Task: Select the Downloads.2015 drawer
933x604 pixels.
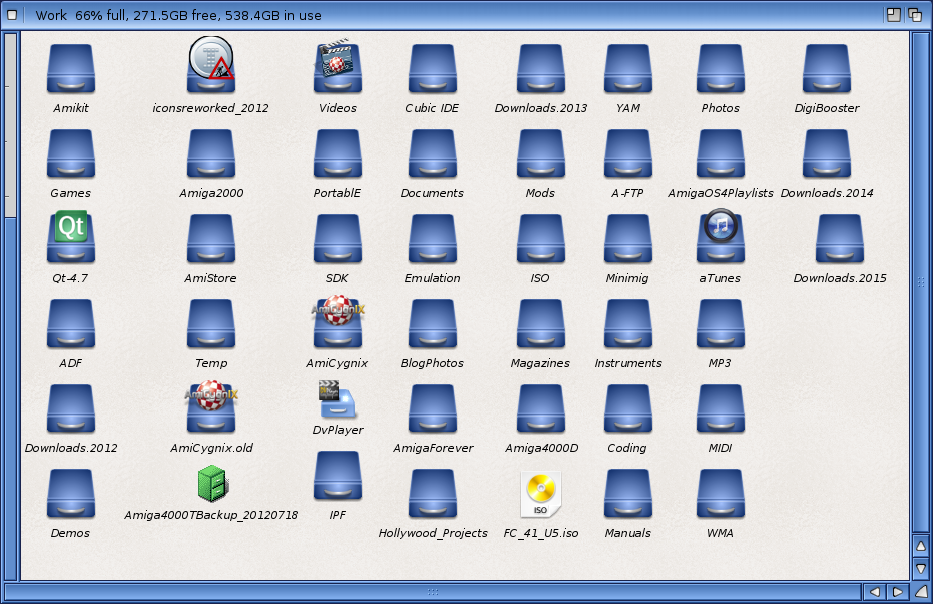Action: tap(840, 239)
